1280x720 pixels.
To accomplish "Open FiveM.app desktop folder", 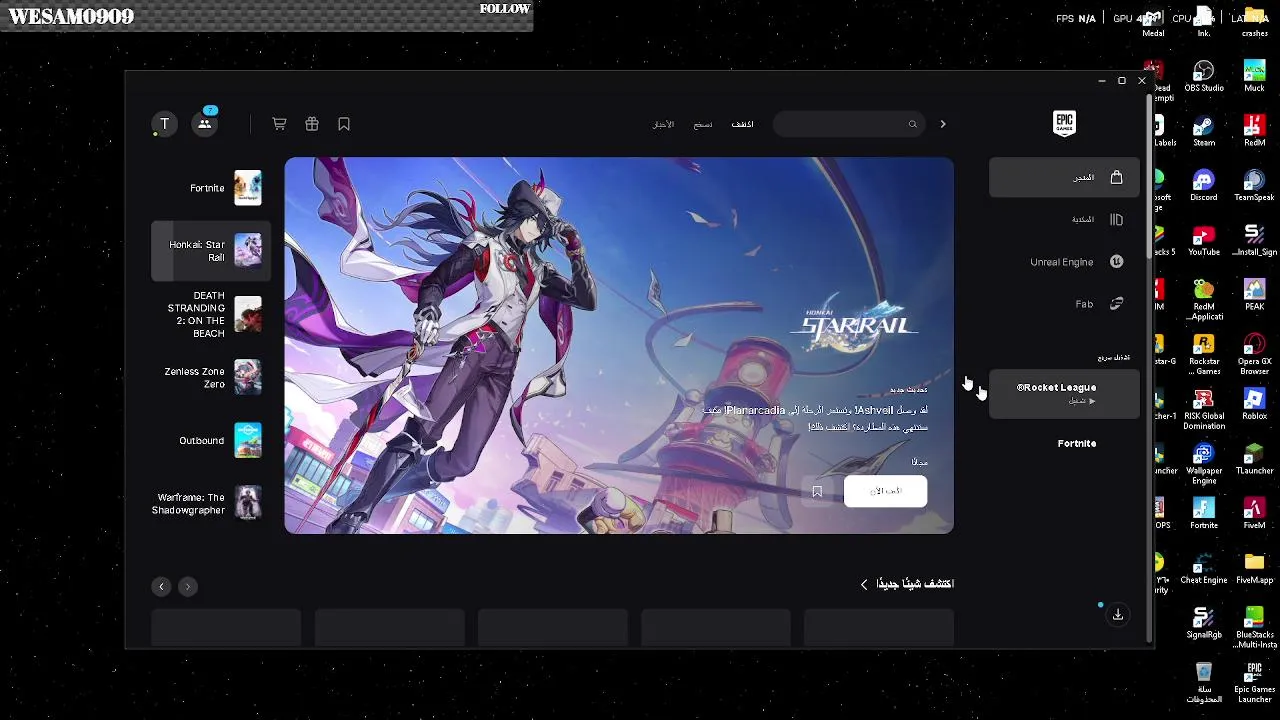I will click(1254, 568).
